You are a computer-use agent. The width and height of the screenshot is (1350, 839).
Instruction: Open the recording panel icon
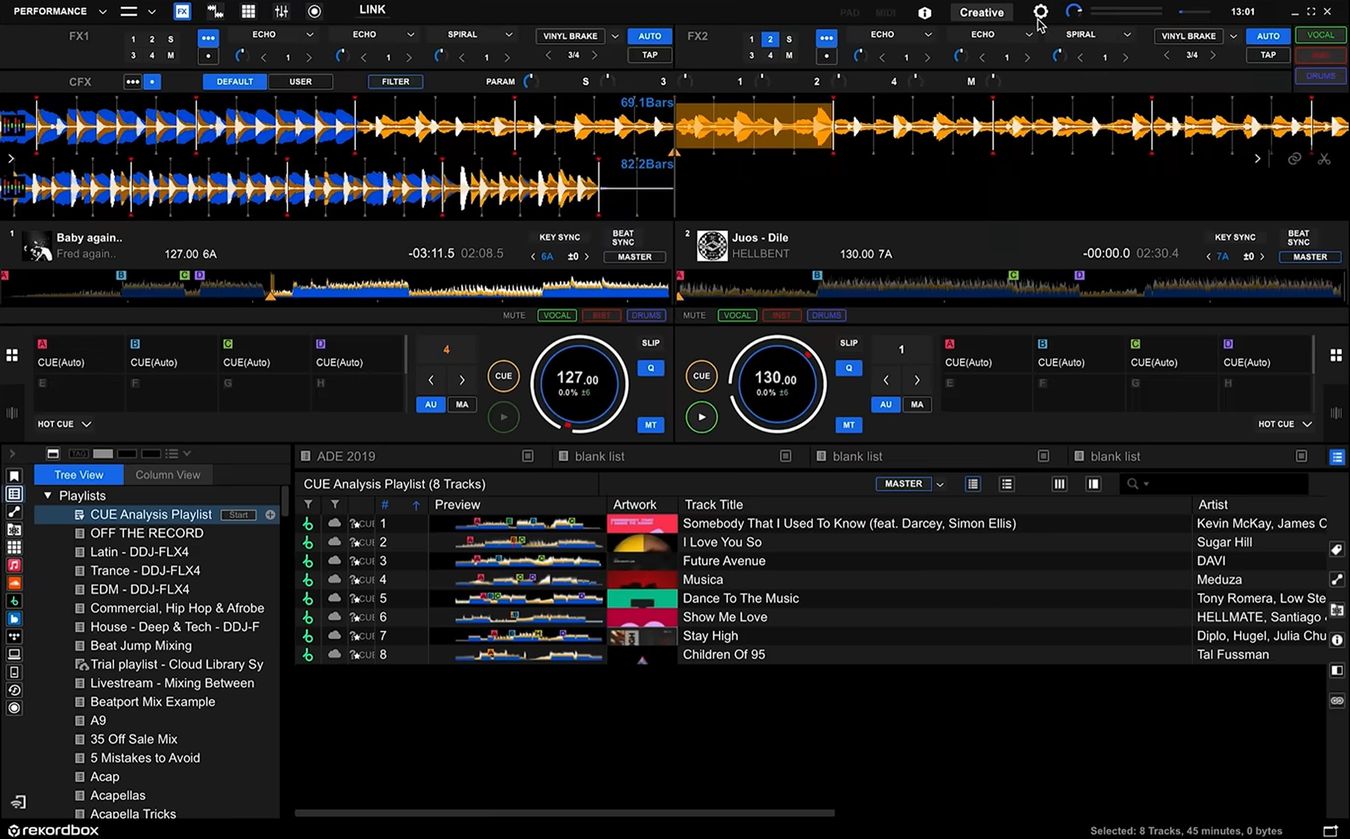(x=314, y=11)
